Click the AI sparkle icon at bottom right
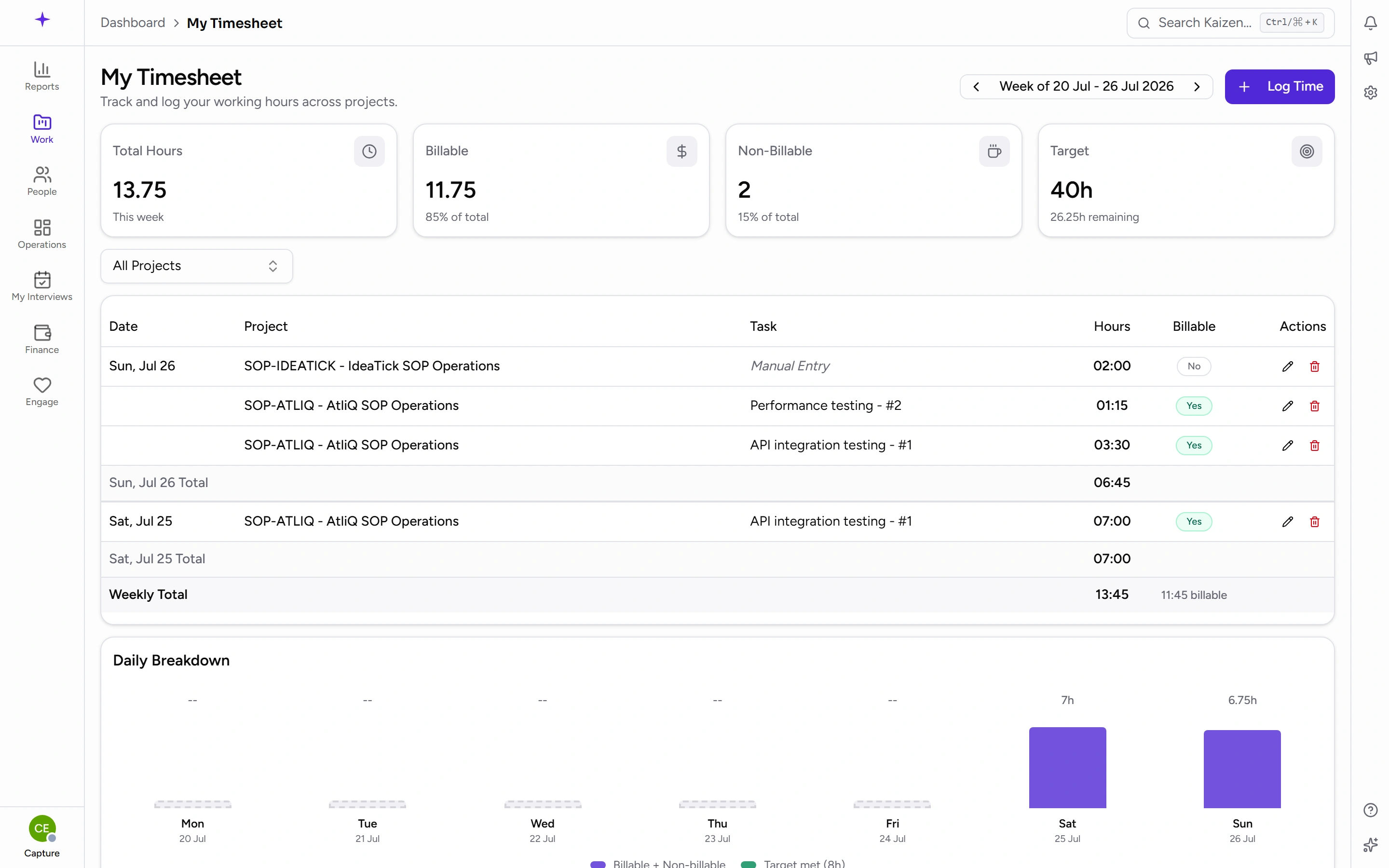1389x868 pixels. [x=1370, y=844]
